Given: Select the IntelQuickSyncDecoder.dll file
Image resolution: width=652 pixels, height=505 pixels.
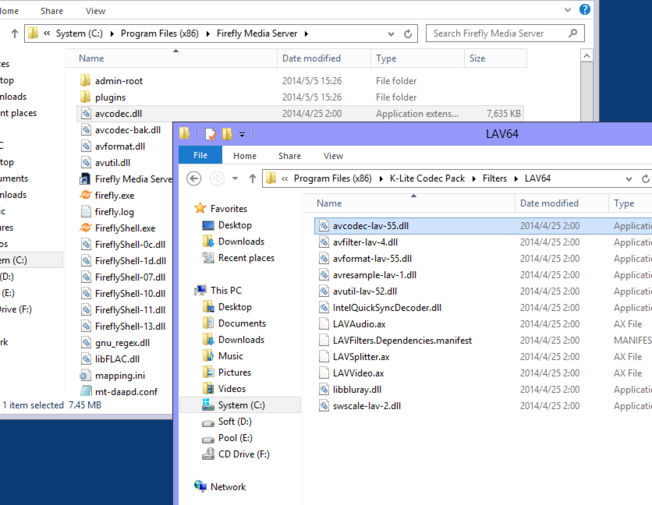Looking at the screenshot, I should pos(386,308).
